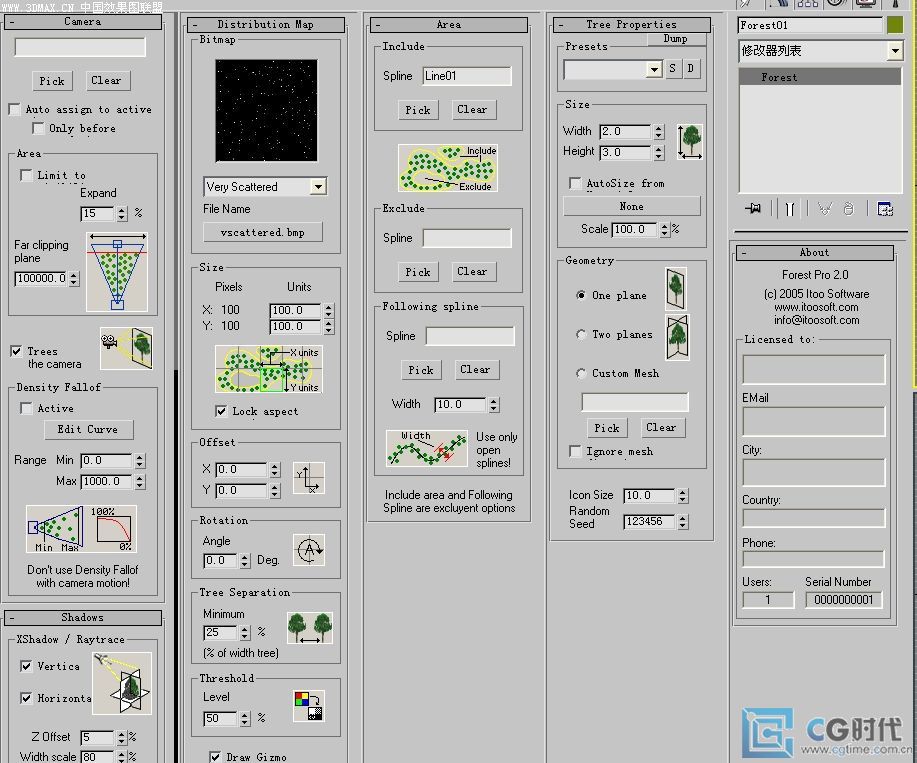Screen dimensions: 917x763
Task: Click the Dump button in Presets
Action: pos(676,39)
